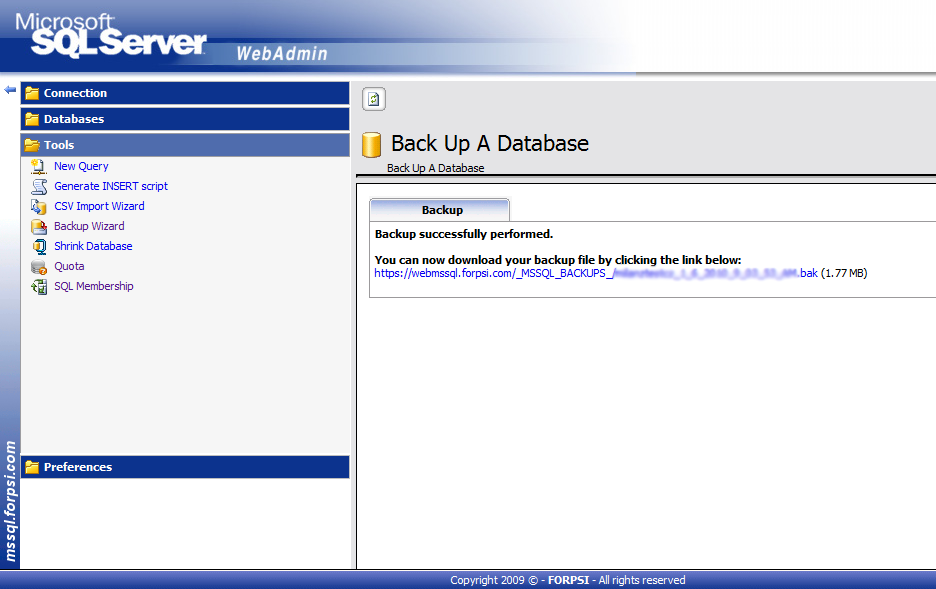Open SQL Membership link
936x589 pixels.
click(x=94, y=286)
